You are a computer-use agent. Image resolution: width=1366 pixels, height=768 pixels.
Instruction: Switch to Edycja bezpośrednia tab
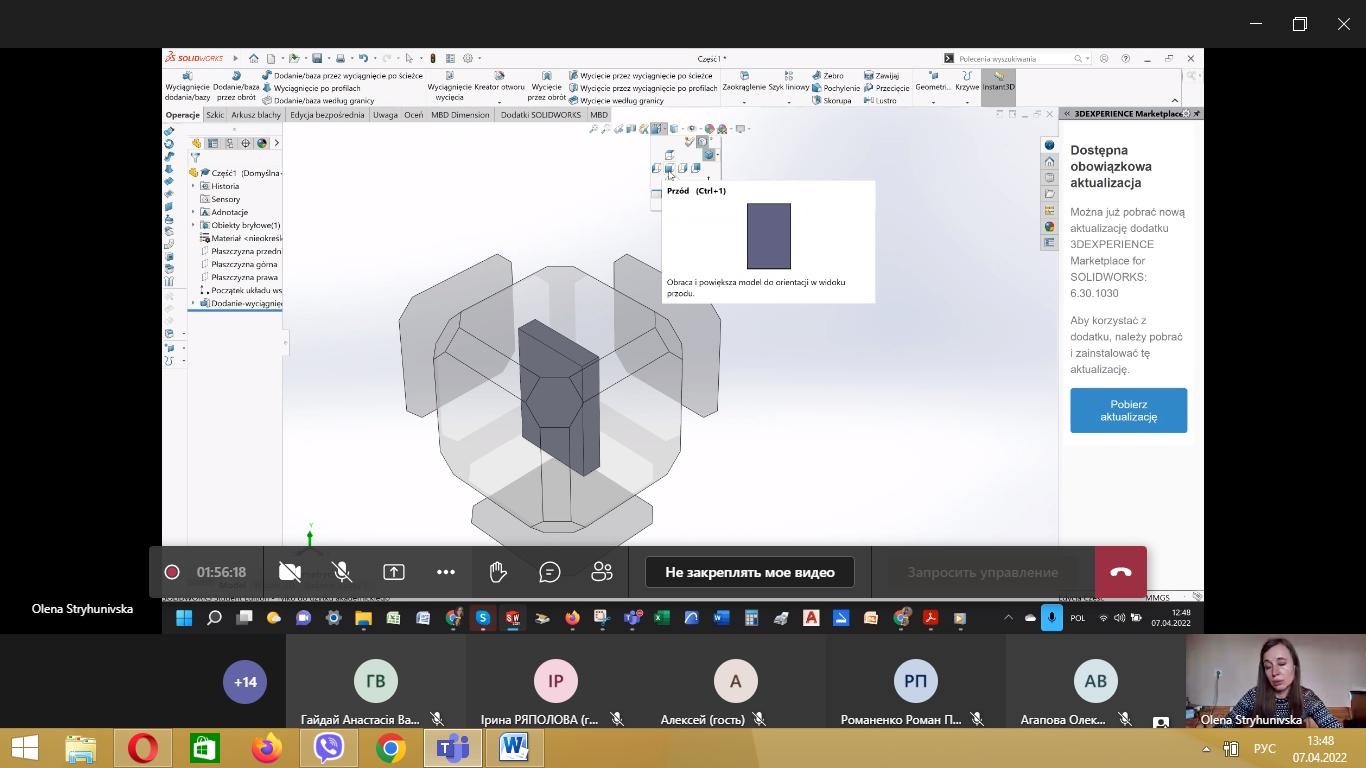pos(327,115)
